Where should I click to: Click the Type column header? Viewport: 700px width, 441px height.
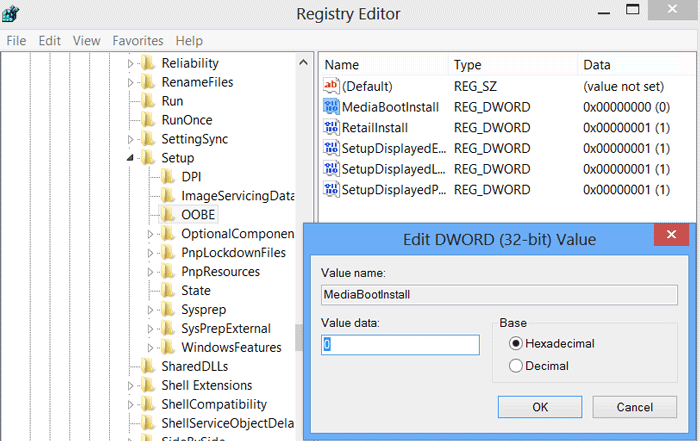pyautogui.click(x=513, y=65)
